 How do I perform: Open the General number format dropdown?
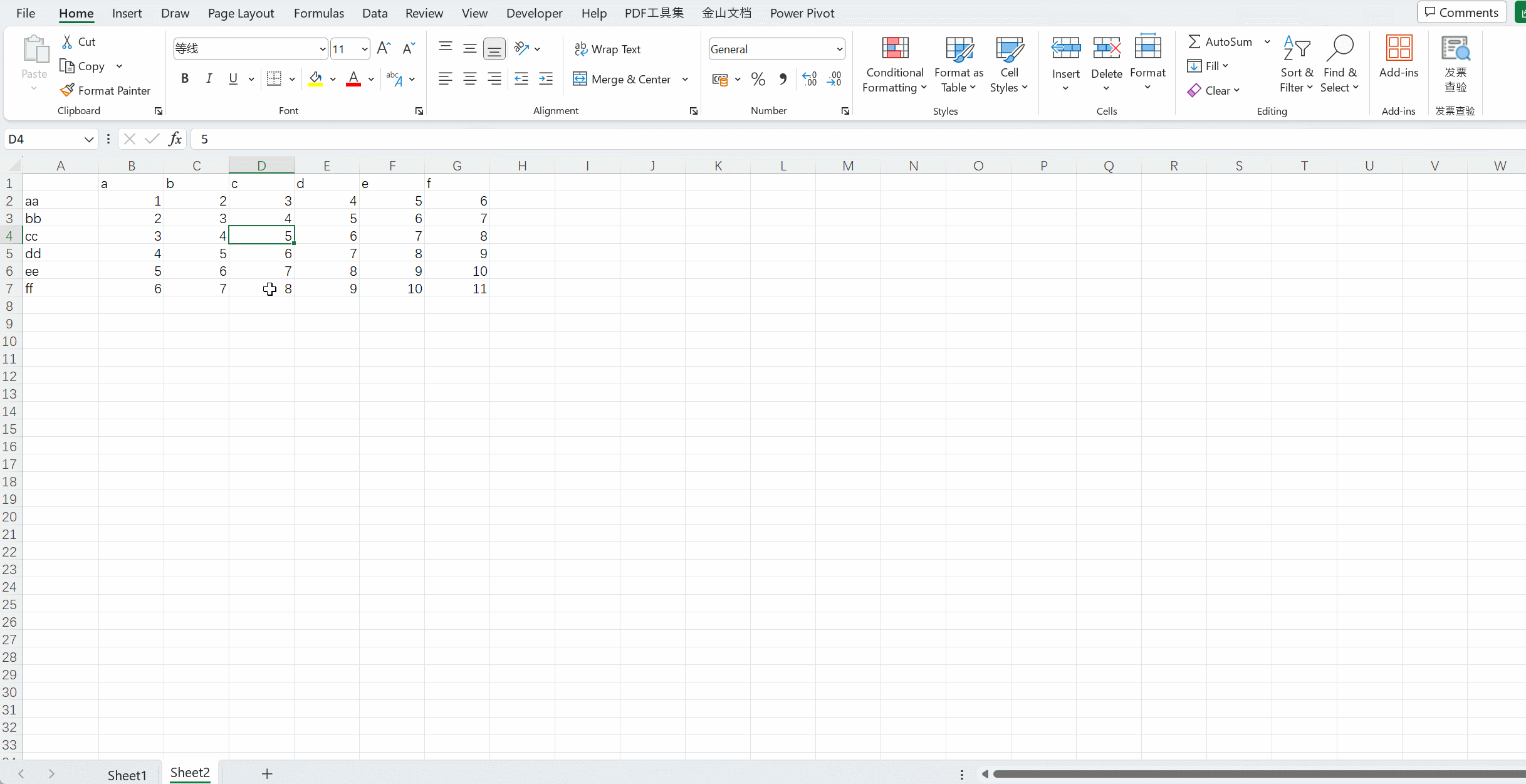click(x=839, y=49)
